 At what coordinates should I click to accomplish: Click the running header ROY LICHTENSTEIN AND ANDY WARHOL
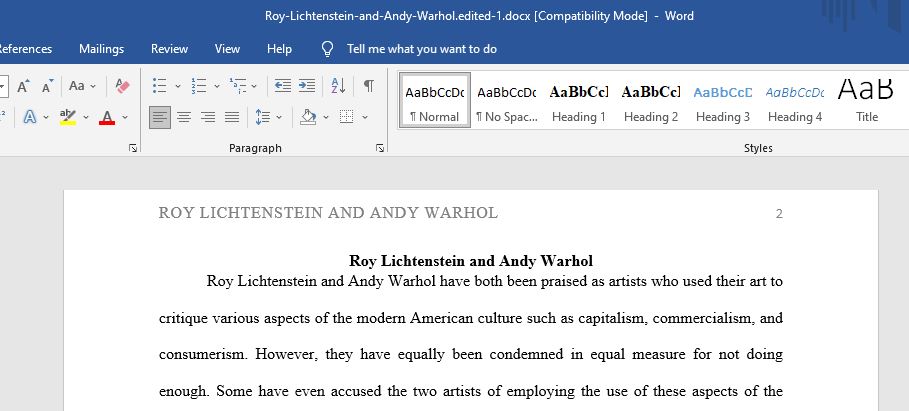click(328, 213)
